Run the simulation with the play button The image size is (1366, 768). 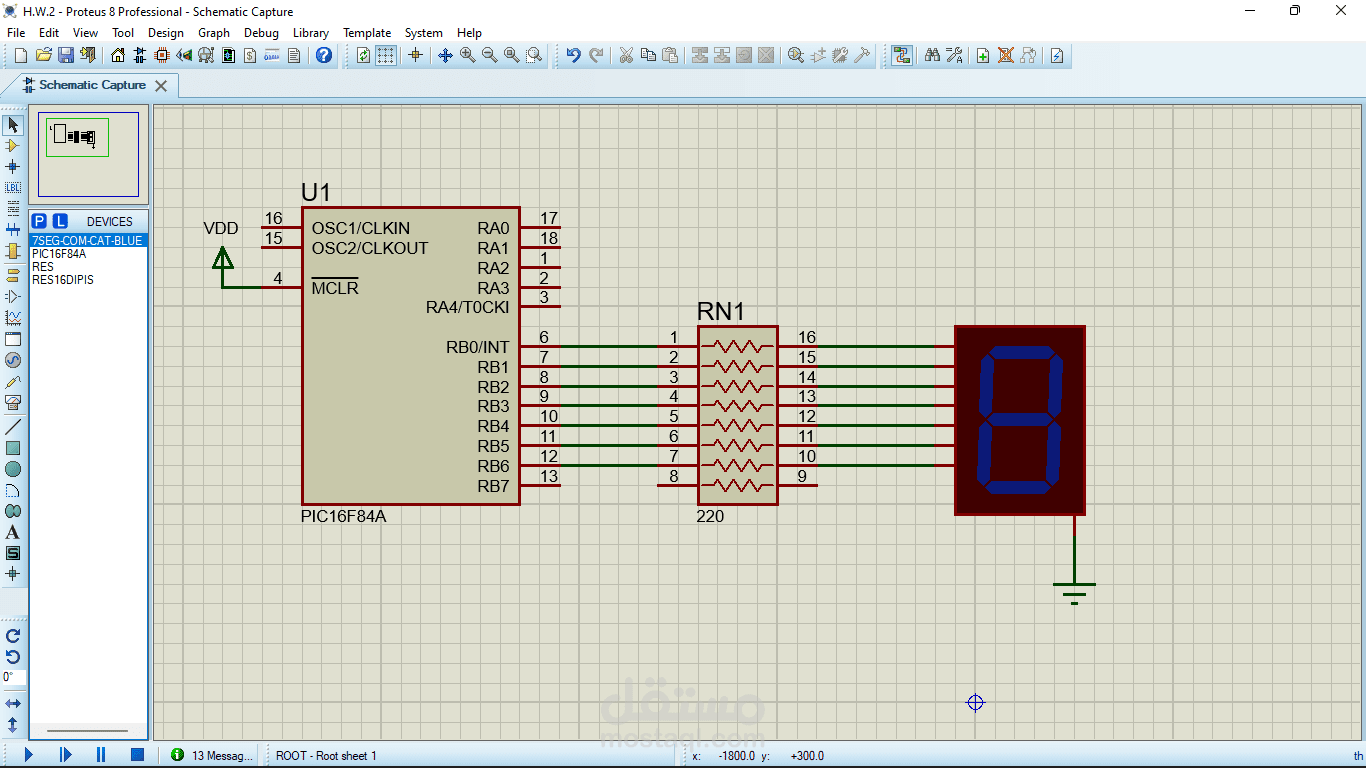pyautogui.click(x=28, y=755)
